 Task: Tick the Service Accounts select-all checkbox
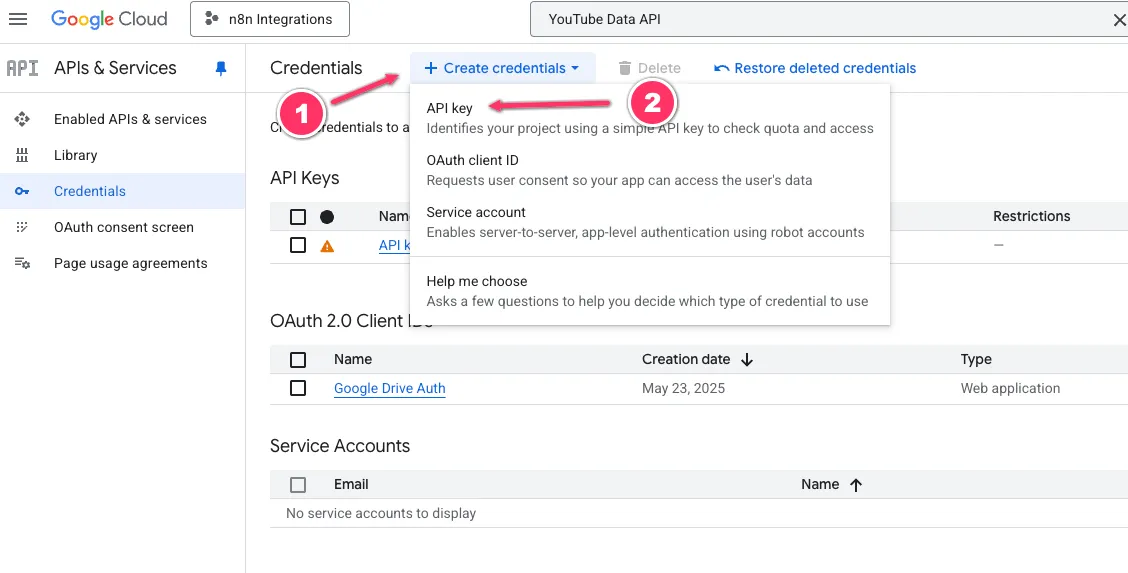(x=298, y=485)
